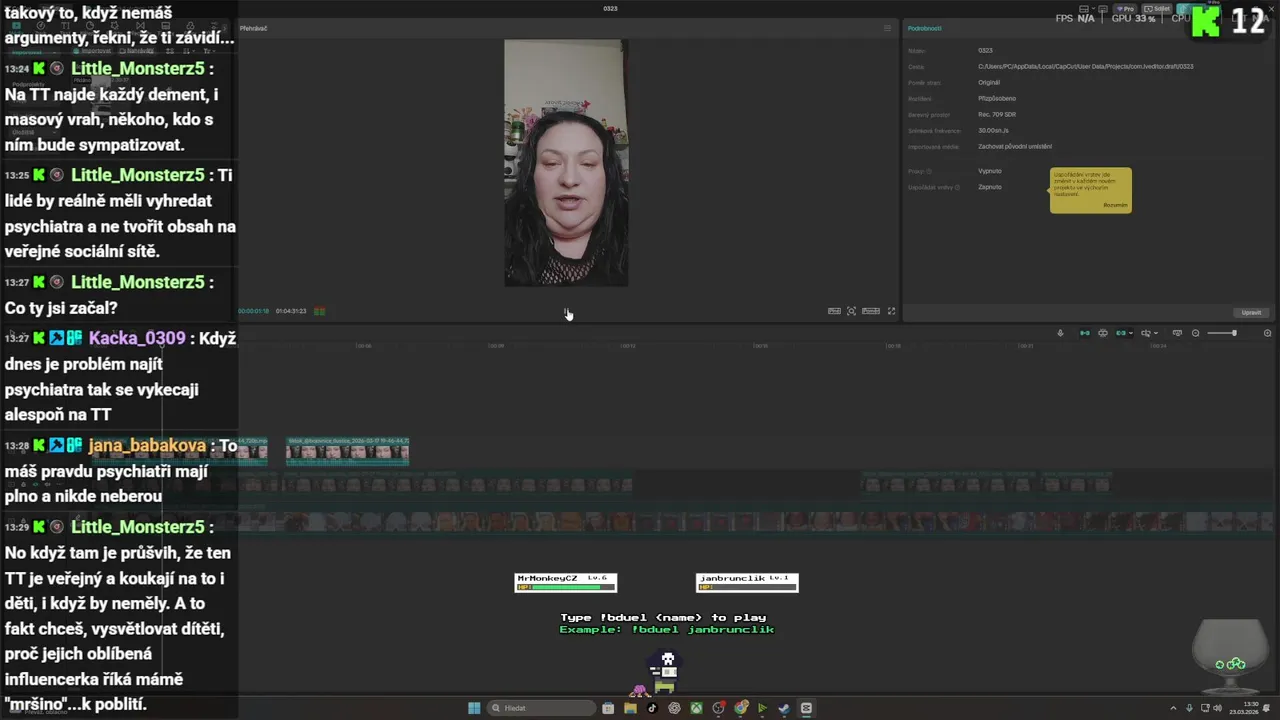Open the layout switcher icon in the title bar
Image resolution: width=1280 pixels, height=720 pixels.
point(1083,8)
